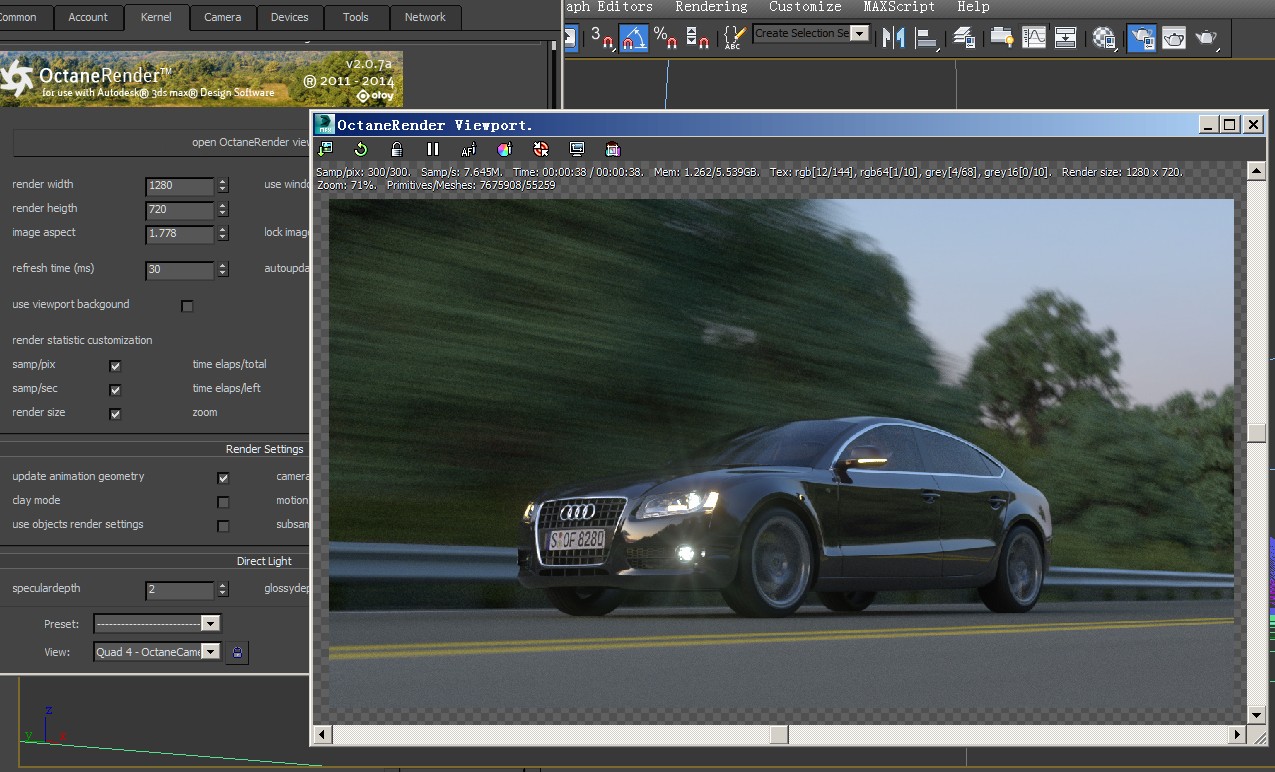1275x772 pixels.
Task: Click the image aspect value field
Action: click(x=180, y=233)
